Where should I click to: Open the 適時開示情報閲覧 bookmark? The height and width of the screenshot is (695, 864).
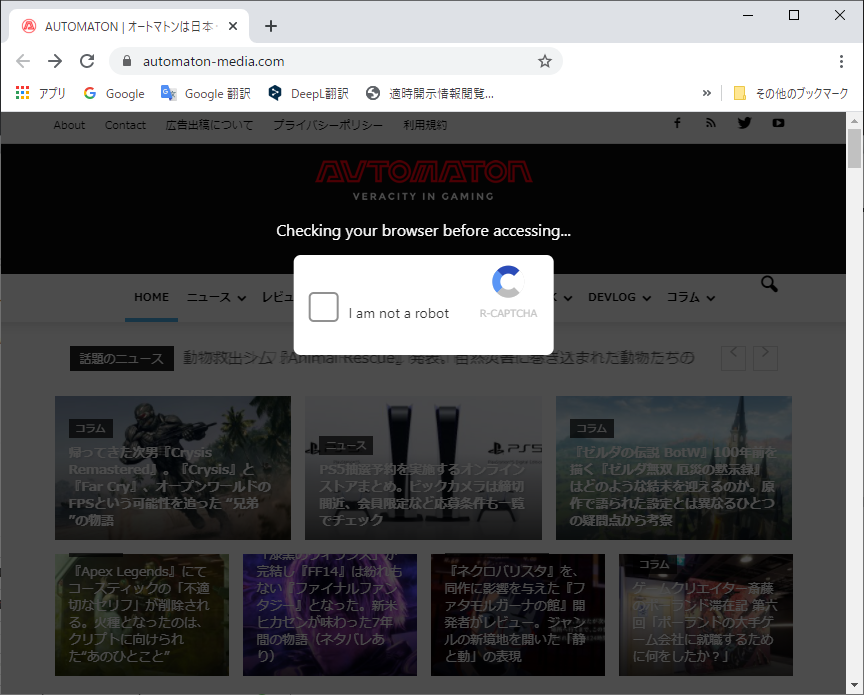430,93
